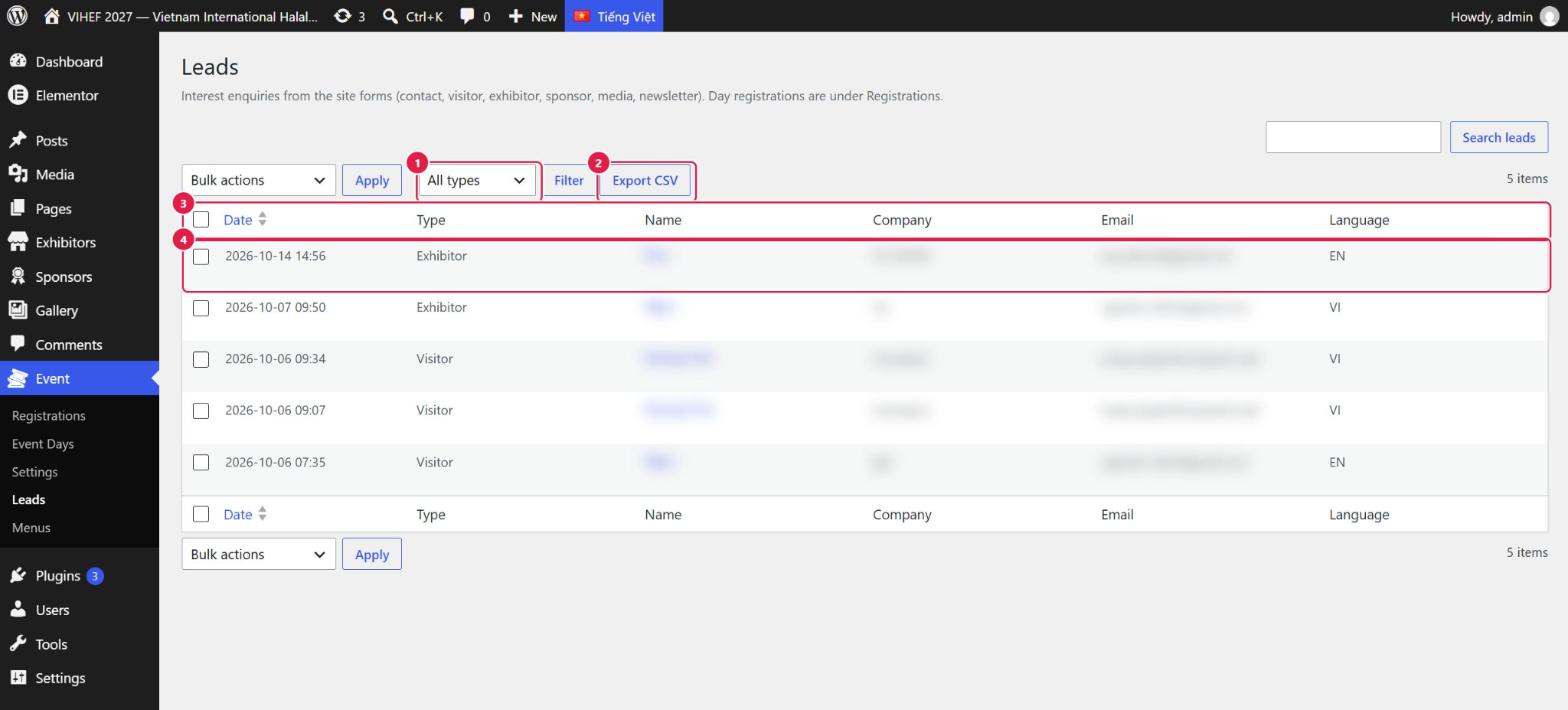Go to Registrations submenu item
The width and height of the screenshot is (1568, 710).
[x=48, y=415]
